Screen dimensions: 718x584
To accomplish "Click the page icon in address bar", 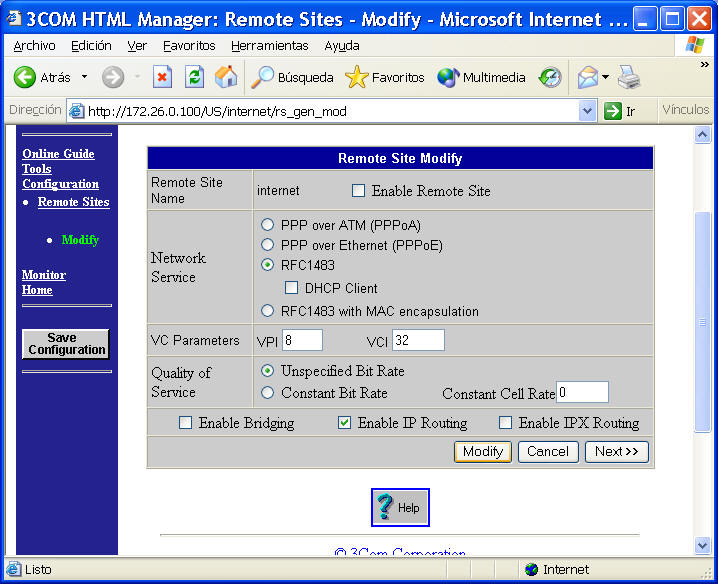I will coord(76,111).
